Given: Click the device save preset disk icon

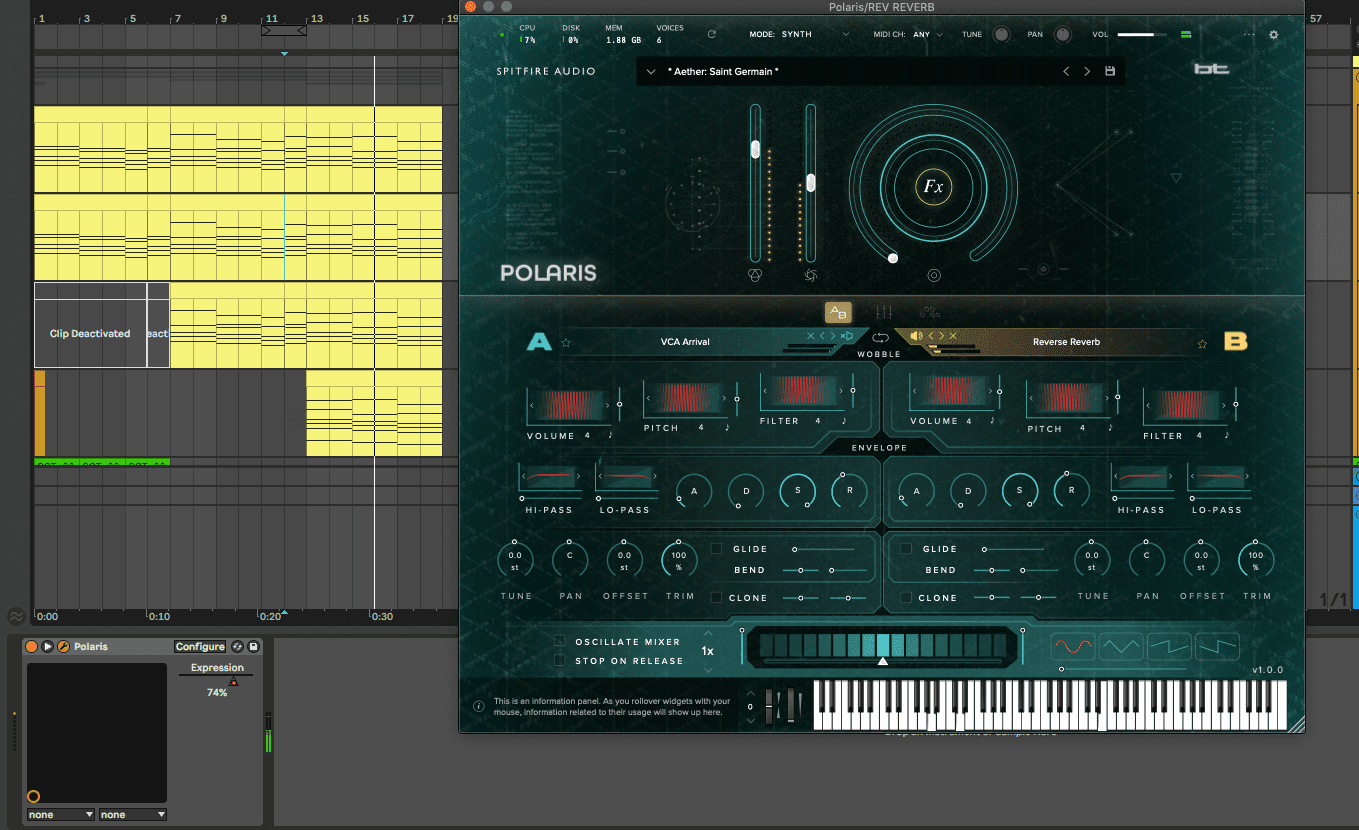Looking at the screenshot, I should click(x=254, y=647).
